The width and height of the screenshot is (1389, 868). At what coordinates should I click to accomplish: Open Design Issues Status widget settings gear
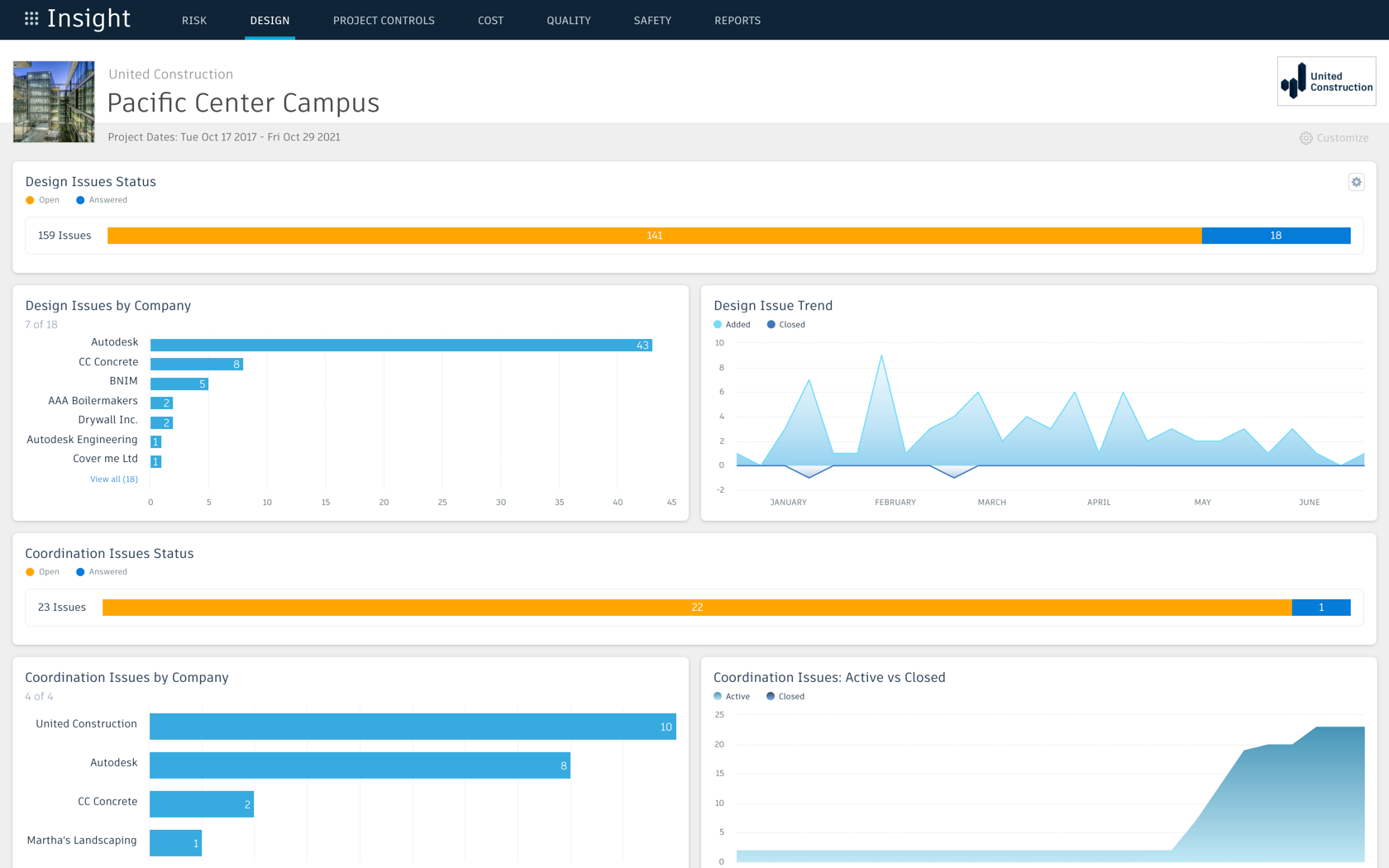tap(1356, 182)
